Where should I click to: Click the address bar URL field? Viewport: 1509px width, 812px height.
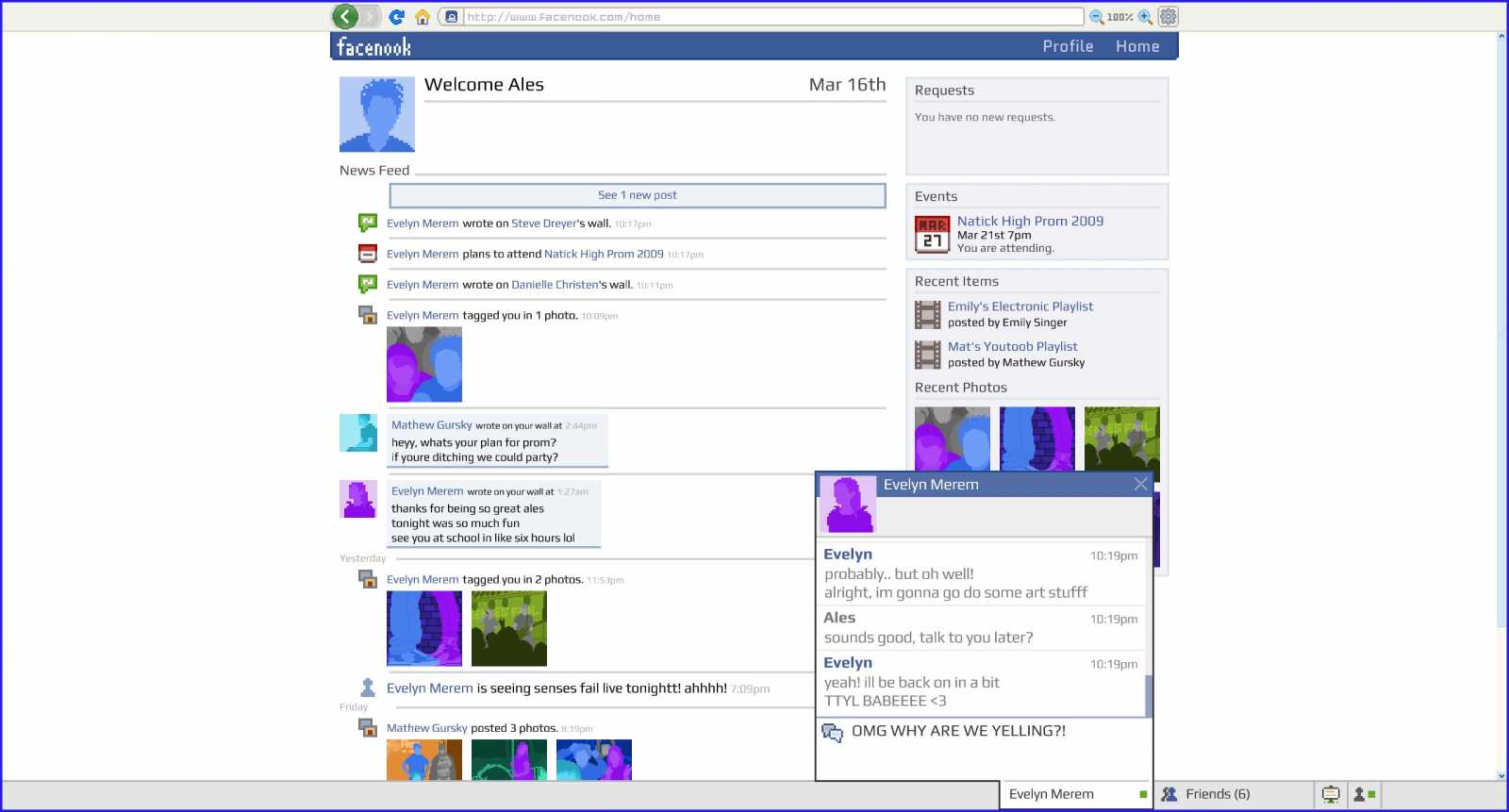[772, 17]
